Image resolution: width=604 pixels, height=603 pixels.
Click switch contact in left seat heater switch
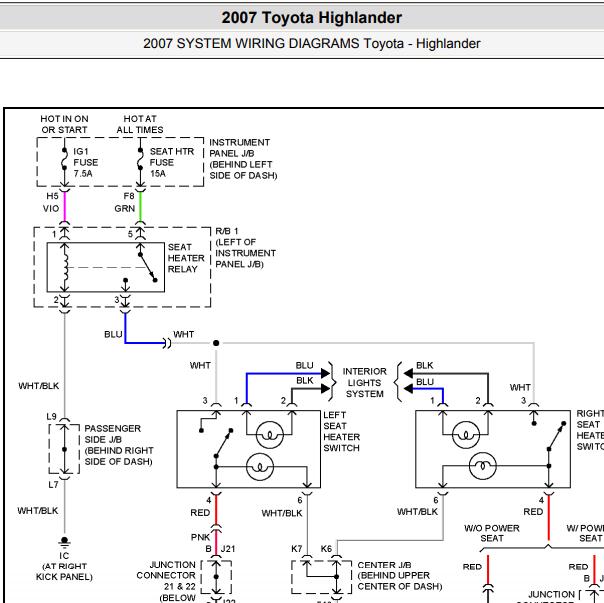(x=223, y=443)
